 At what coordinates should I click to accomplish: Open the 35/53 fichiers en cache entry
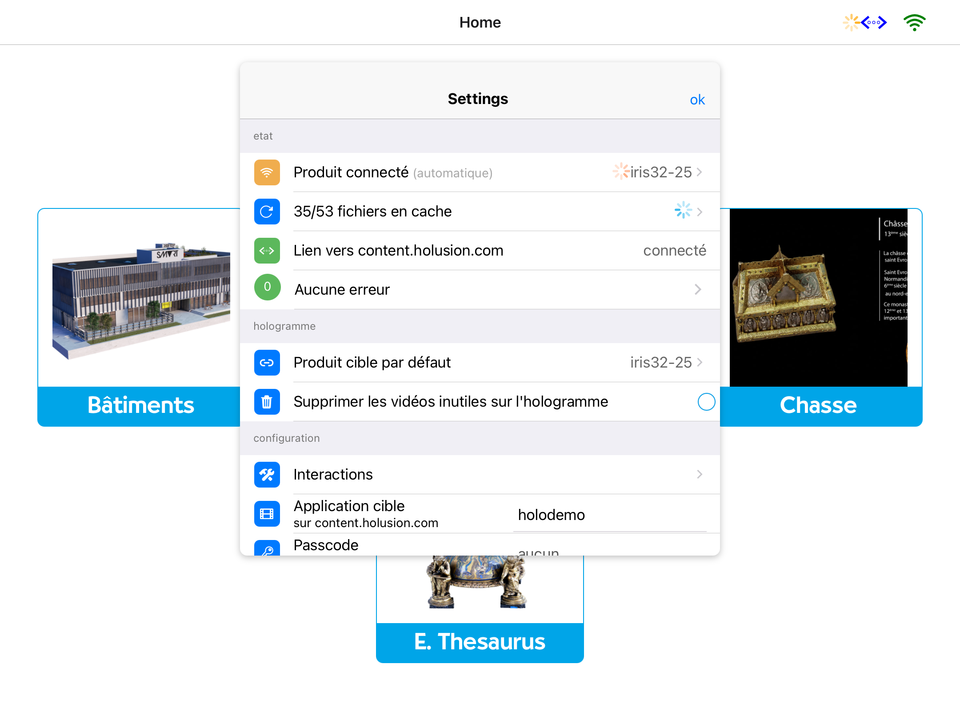480,211
